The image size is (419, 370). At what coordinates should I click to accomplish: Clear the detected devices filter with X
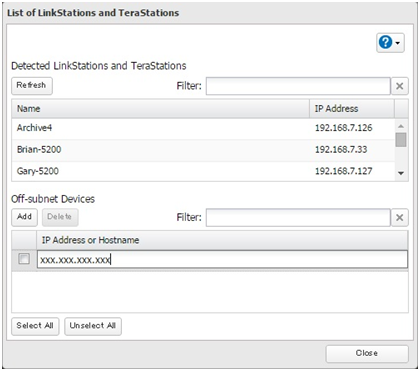(x=399, y=86)
